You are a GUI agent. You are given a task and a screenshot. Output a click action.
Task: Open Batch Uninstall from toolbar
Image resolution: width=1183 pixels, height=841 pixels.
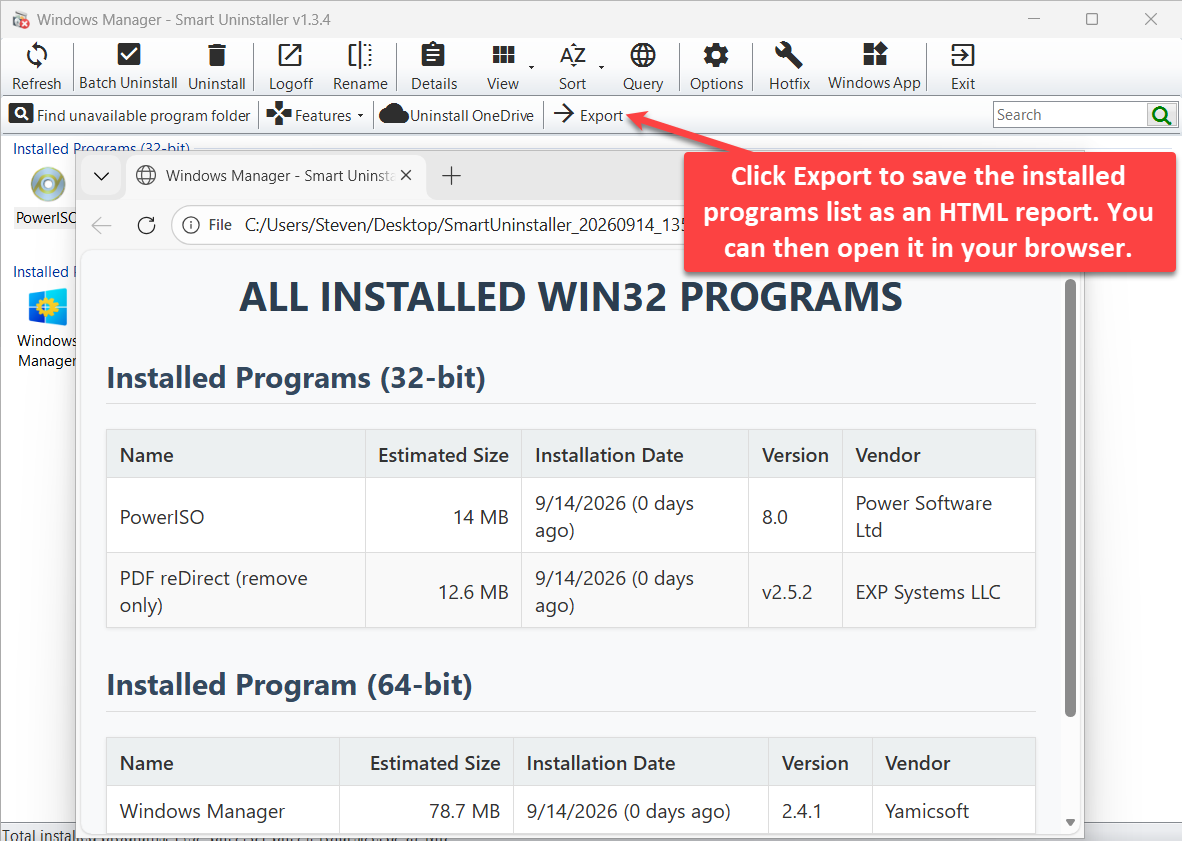tap(128, 66)
